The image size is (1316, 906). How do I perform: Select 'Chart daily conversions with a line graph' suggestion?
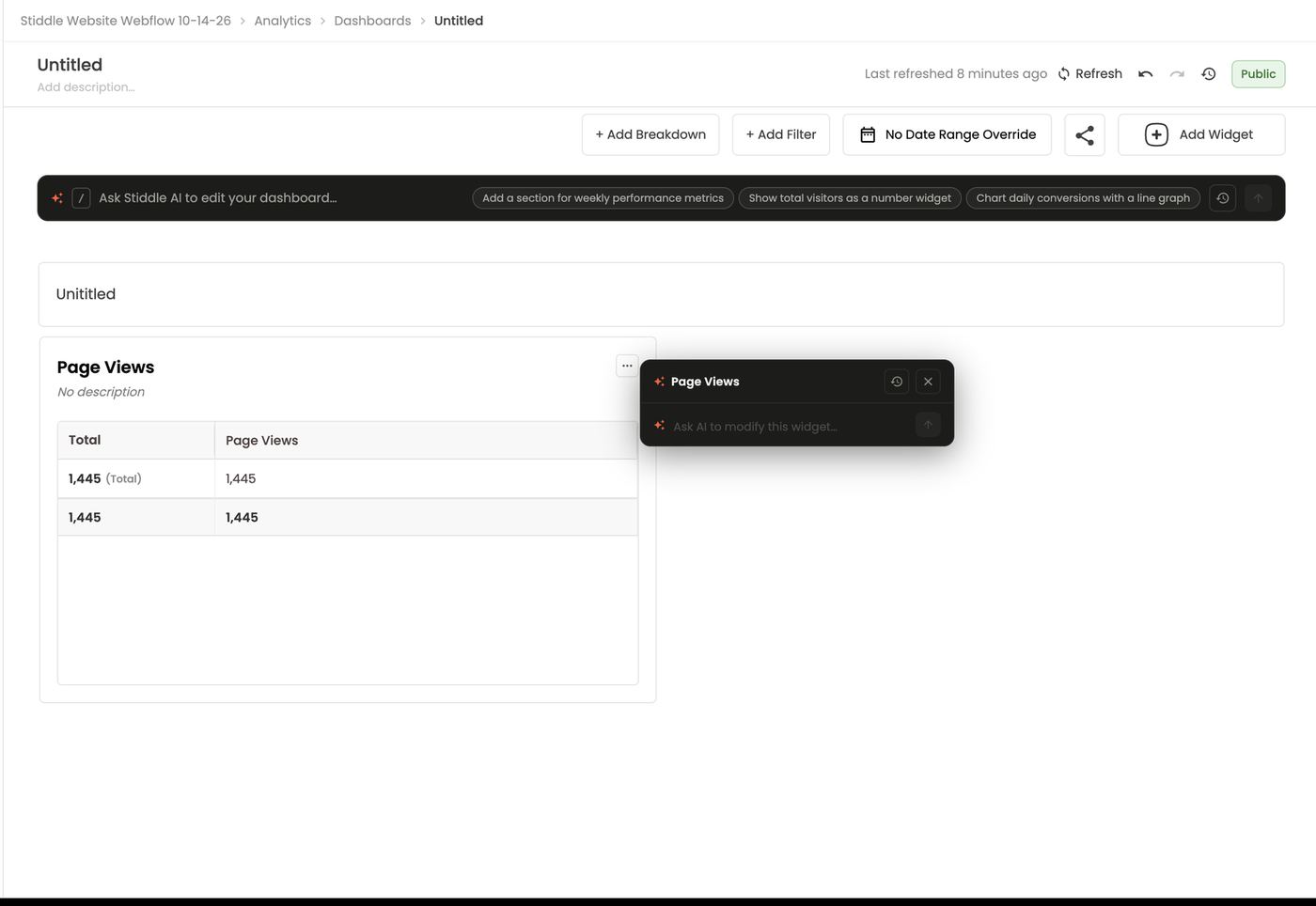click(x=1083, y=198)
